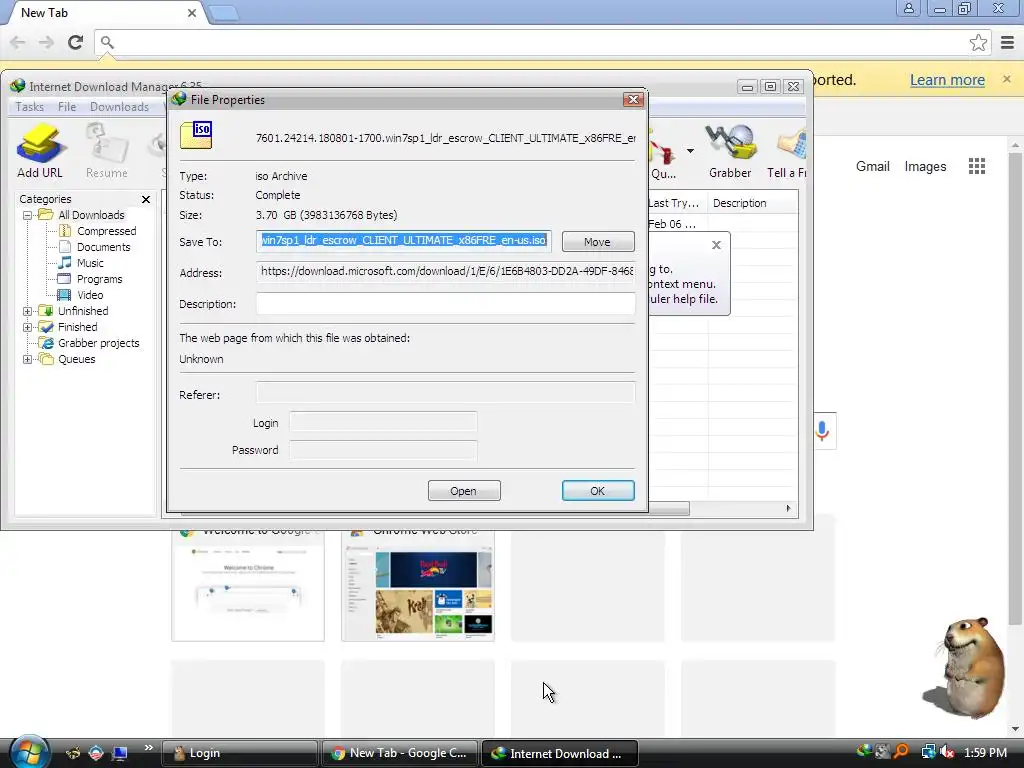Click the voice search microphone icon

pyautogui.click(x=822, y=431)
